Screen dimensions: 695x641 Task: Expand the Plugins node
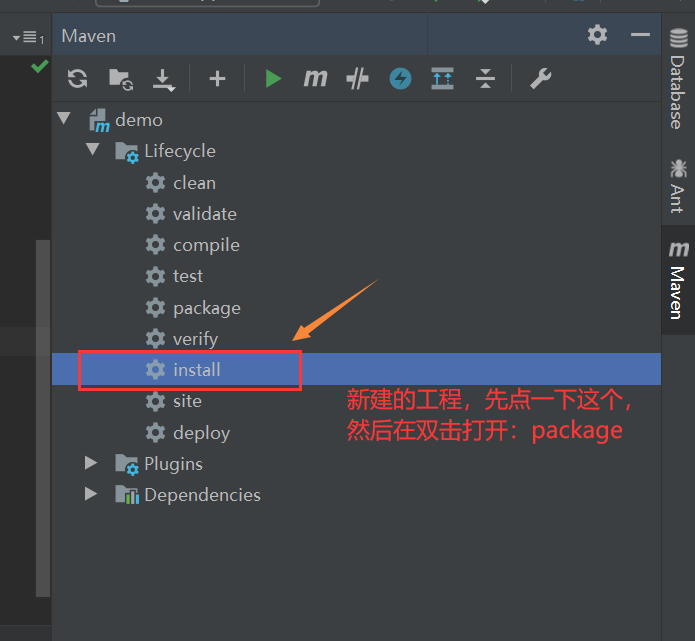pyautogui.click(x=91, y=463)
